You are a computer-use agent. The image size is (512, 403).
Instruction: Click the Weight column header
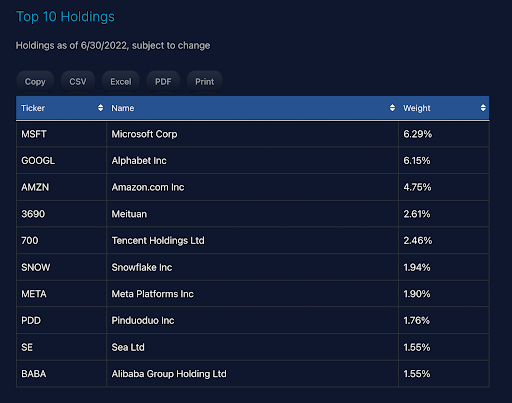click(444, 108)
